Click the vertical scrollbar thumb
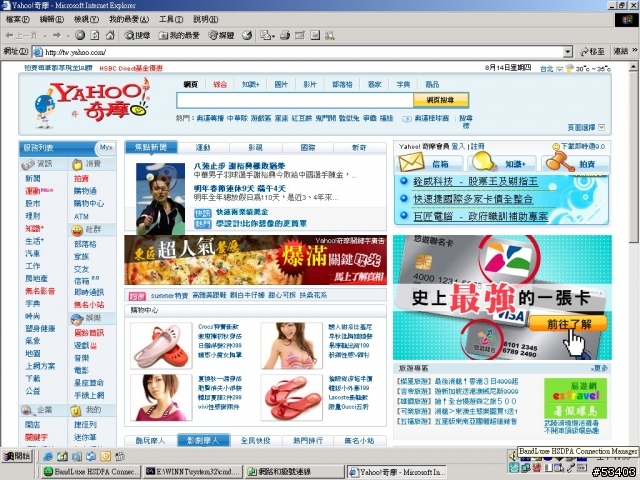 point(633,157)
